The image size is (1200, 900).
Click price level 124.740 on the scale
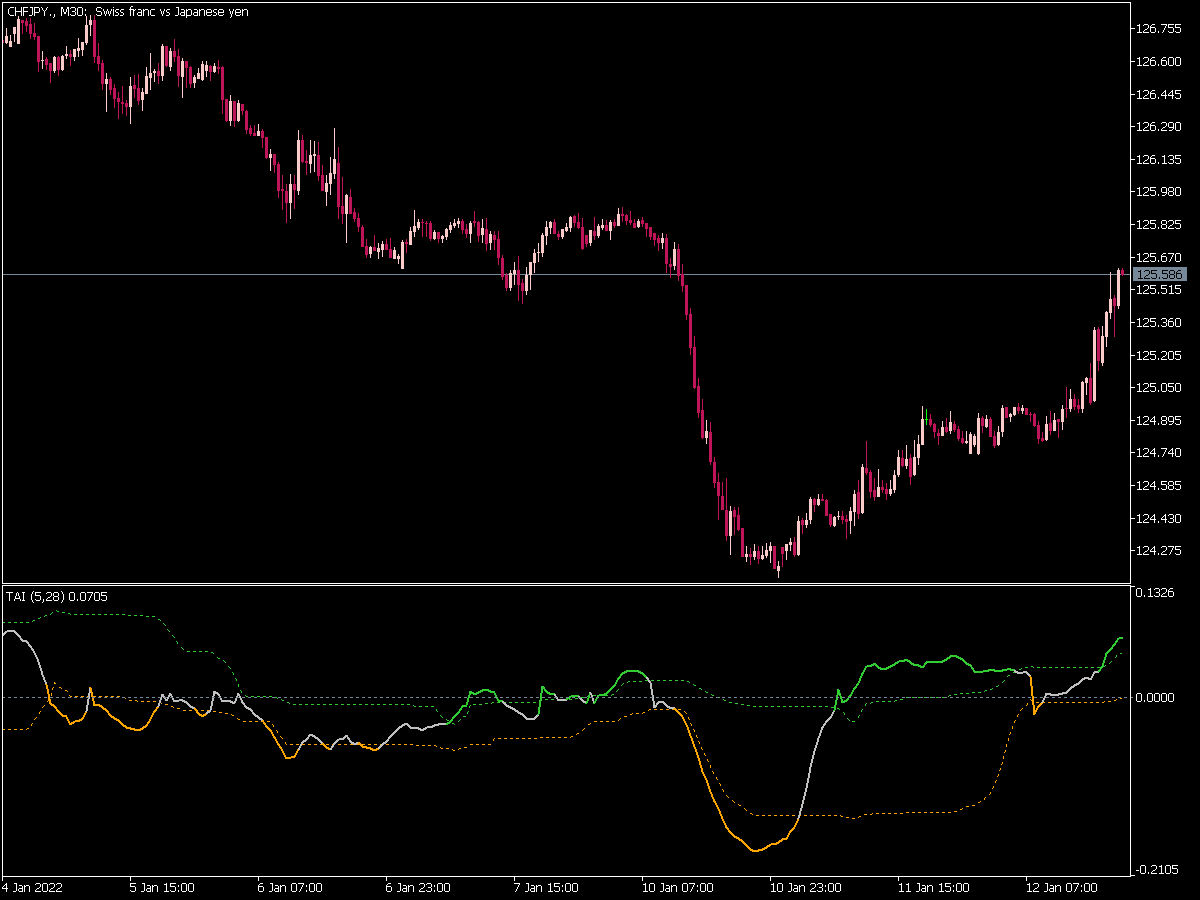[1160, 453]
